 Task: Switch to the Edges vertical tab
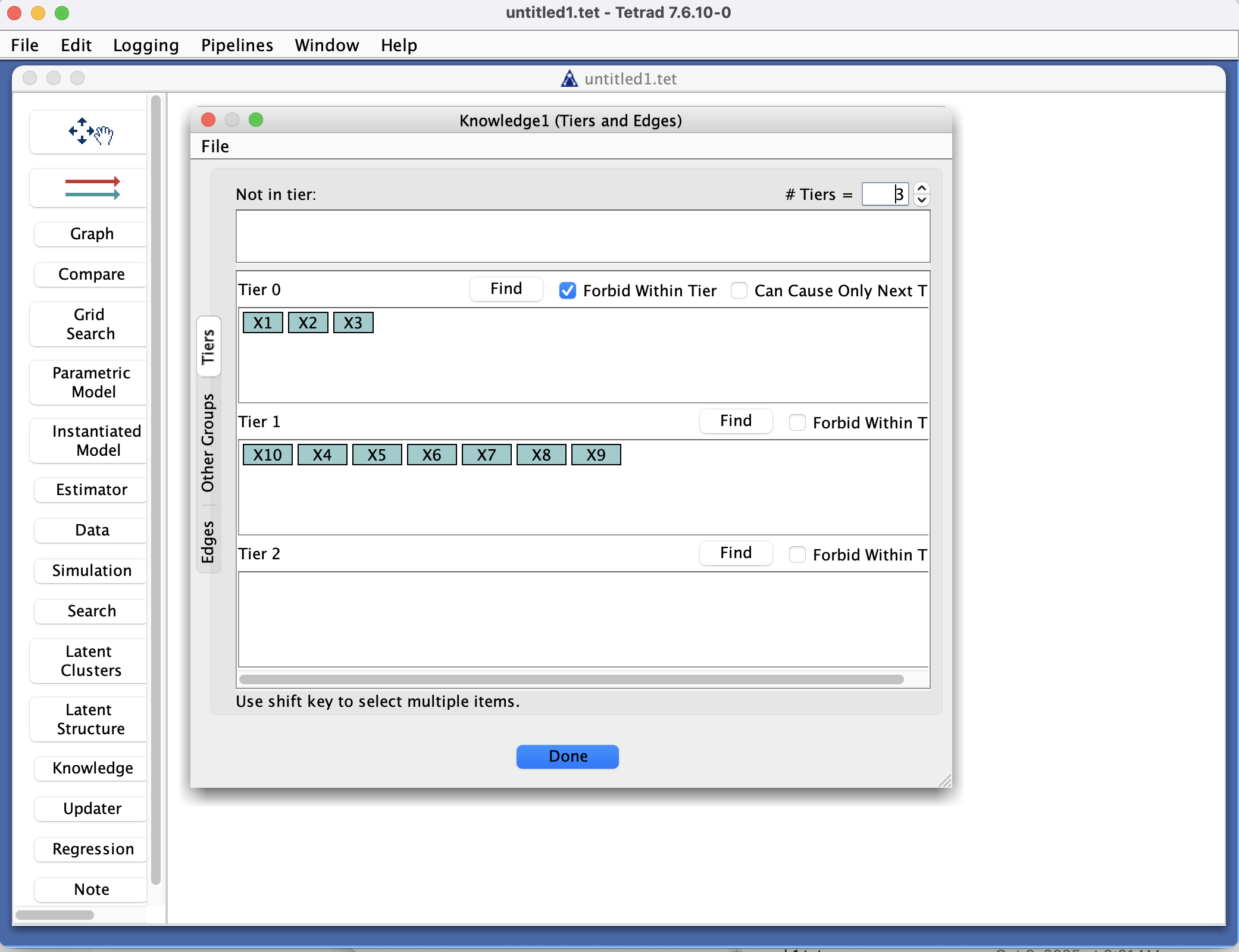(208, 541)
